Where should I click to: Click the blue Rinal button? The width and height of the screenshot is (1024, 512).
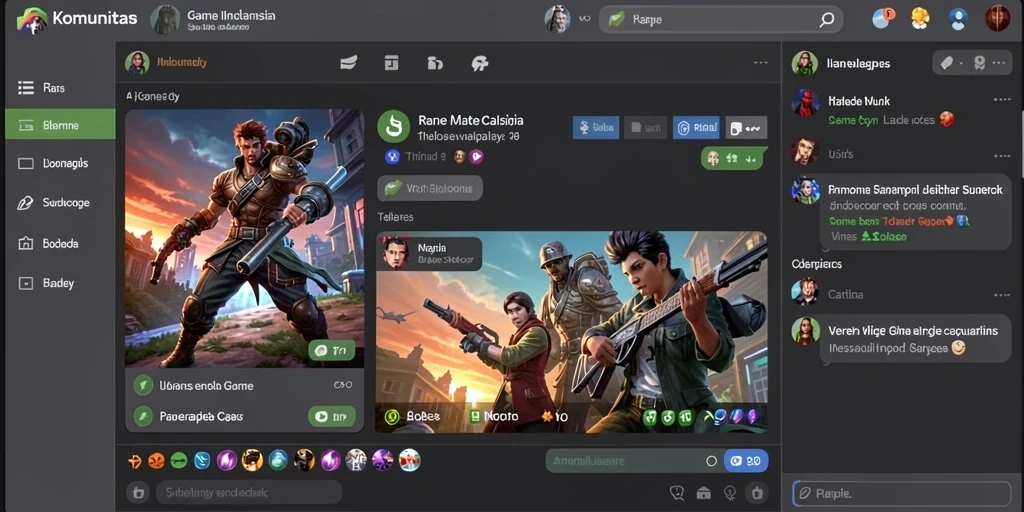tap(696, 128)
